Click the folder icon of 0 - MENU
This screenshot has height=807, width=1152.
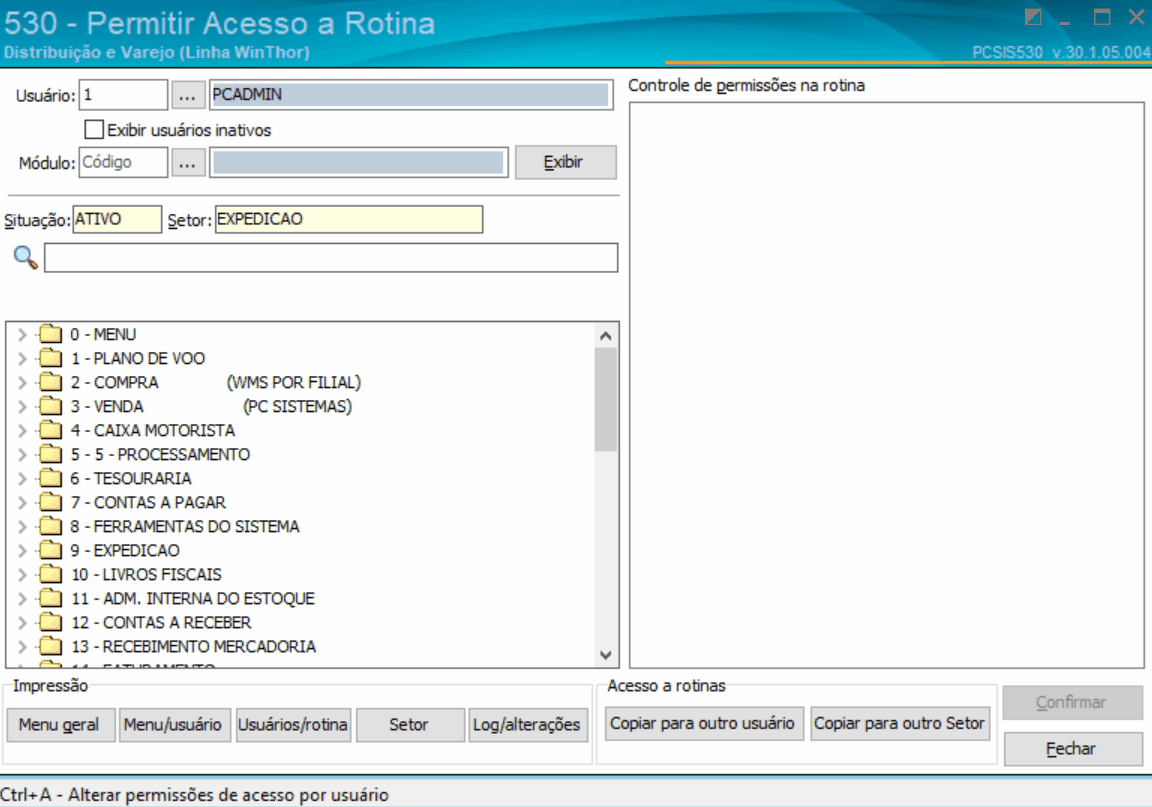point(51,334)
